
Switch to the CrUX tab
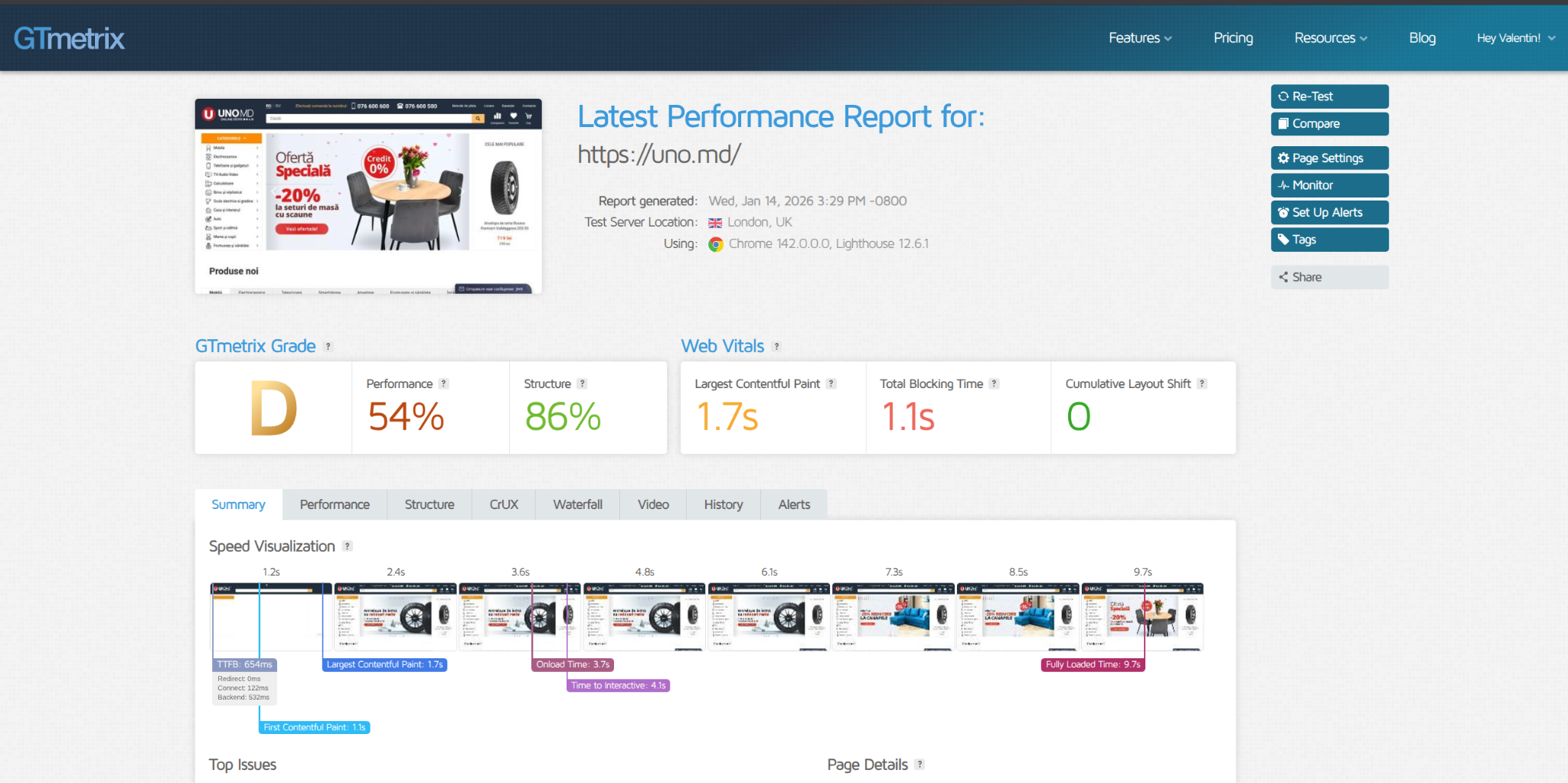504,504
